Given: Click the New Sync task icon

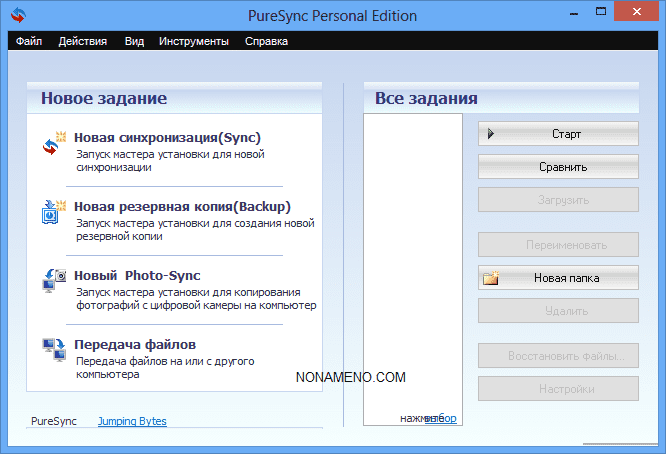Looking at the screenshot, I should [53, 143].
